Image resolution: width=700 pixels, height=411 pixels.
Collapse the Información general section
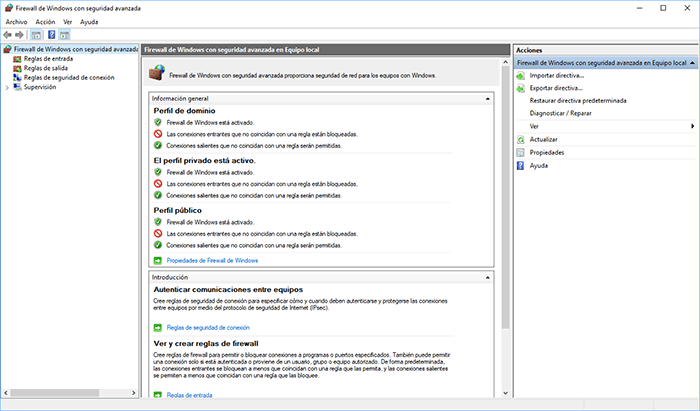487,99
